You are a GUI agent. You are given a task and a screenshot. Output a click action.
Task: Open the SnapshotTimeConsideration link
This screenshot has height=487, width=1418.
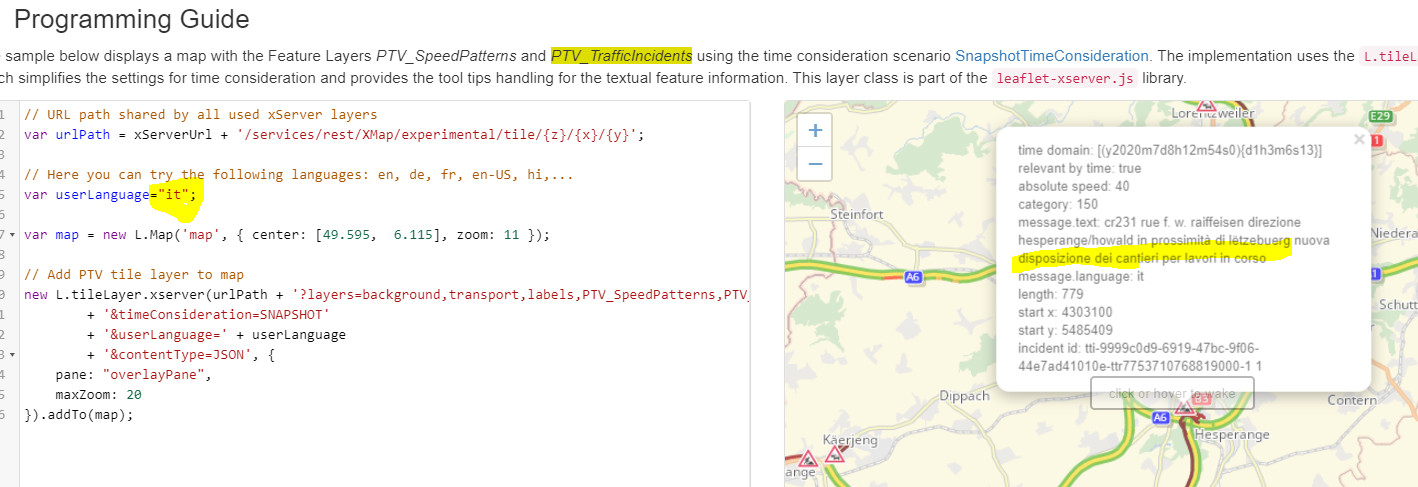pos(1051,56)
